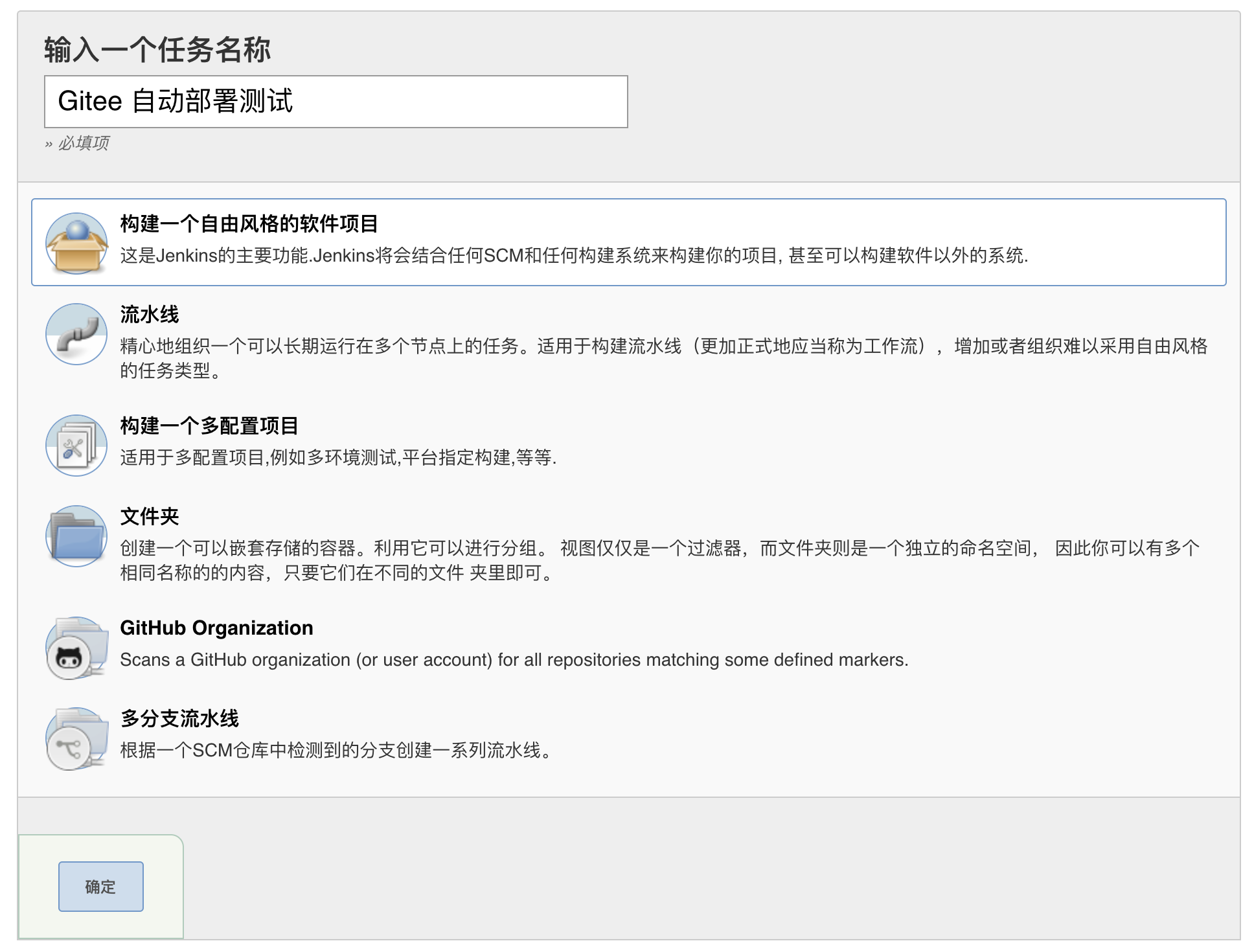Image resolution: width=1254 pixels, height=952 pixels.
Task: Click GitHub organization scan description text
Action: coord(514,660)
